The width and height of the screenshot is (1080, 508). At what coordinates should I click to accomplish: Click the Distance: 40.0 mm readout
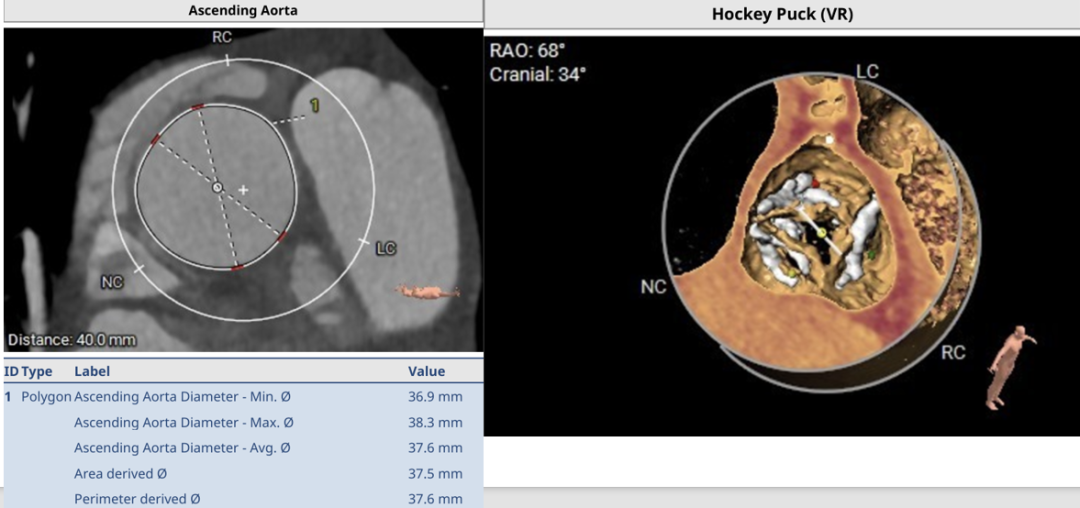[72, 340]
